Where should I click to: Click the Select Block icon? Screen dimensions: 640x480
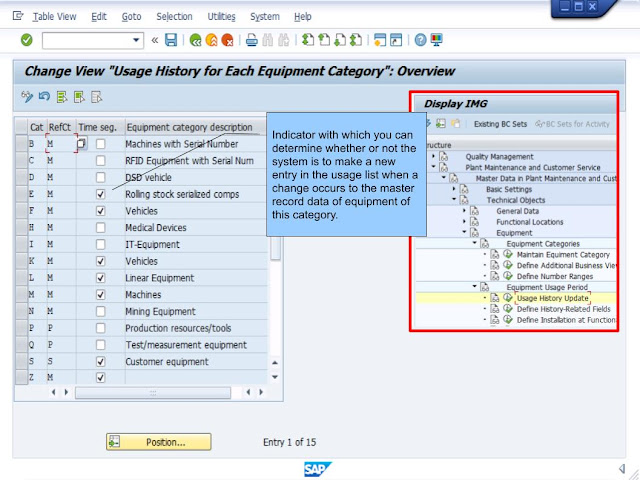coord(79,97)
